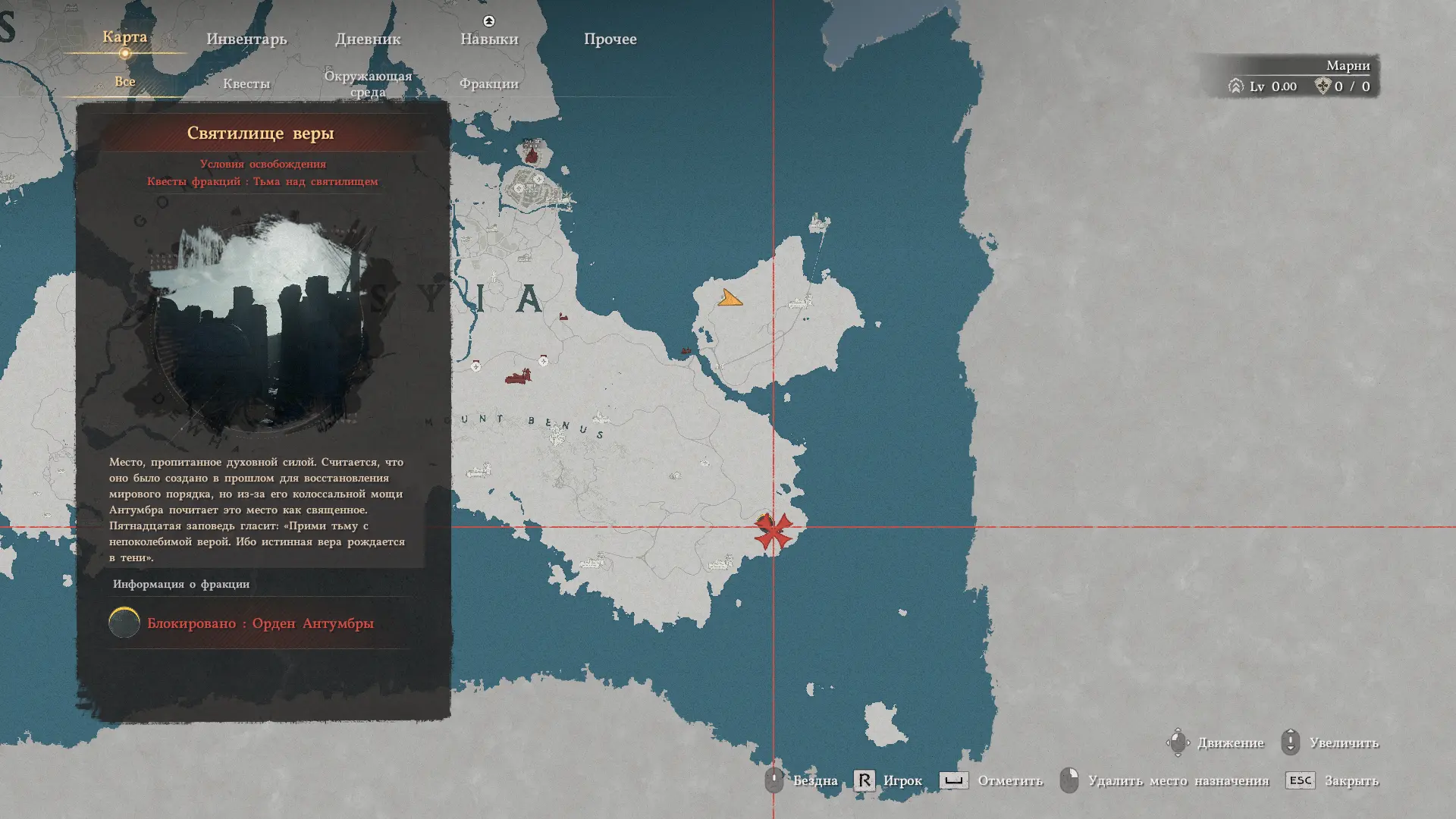Screen dimensions: 1456x819
Task: Open the Инвентарь tab
Action: [x=246, y=39]
